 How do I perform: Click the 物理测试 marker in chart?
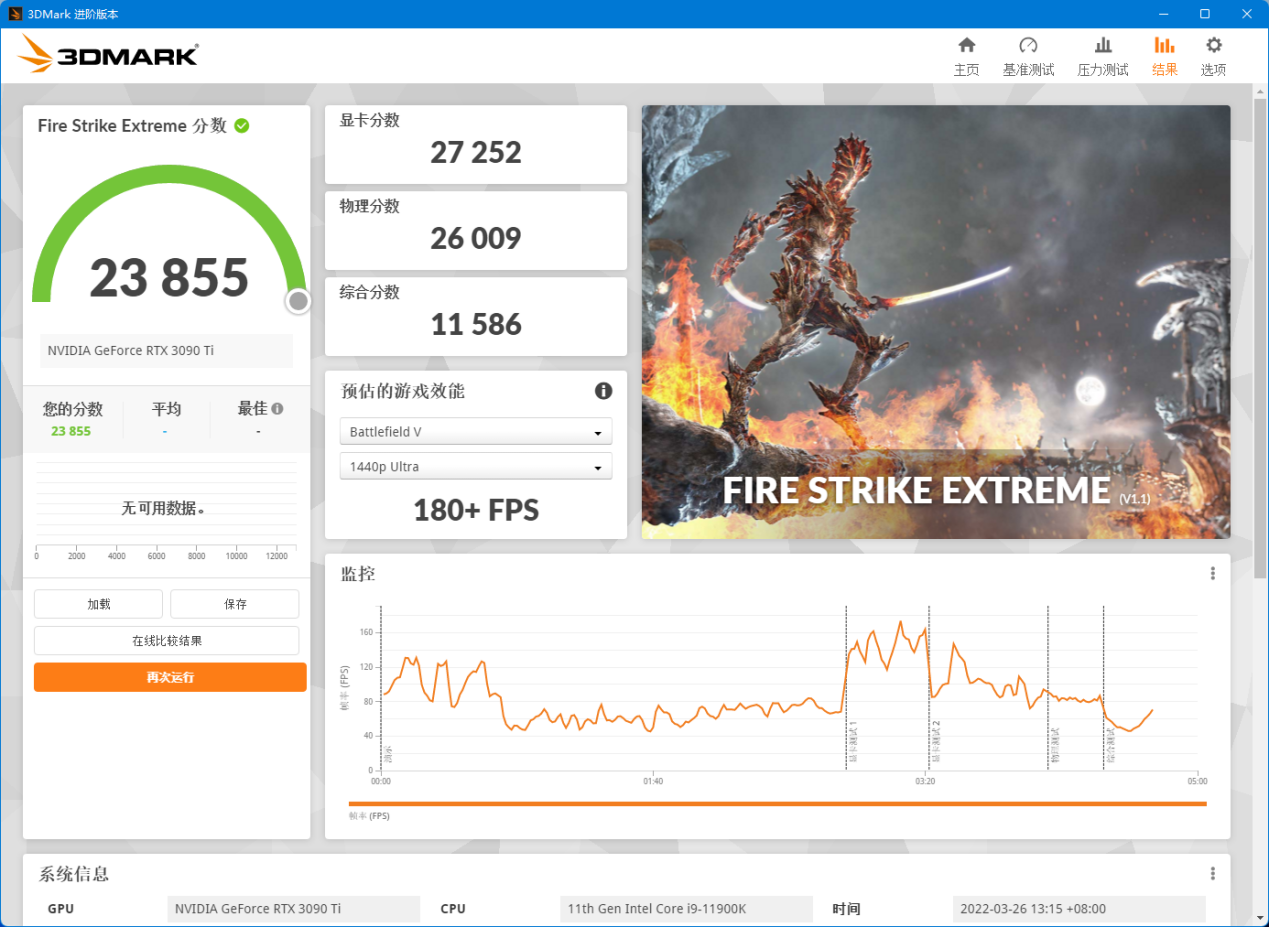(x=1055, y=747)
